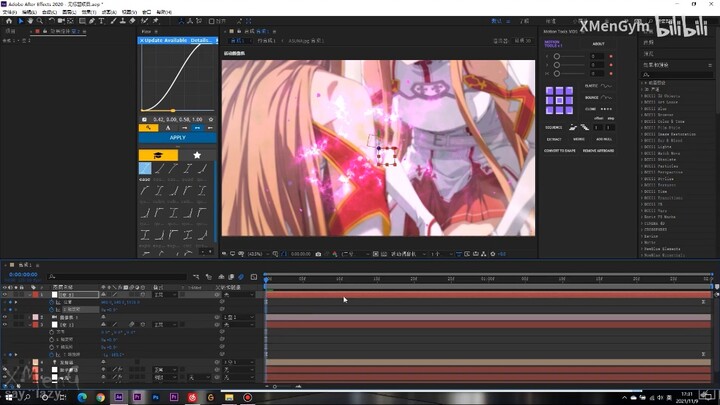The height and width of the screenshot is (405, 720).
Task: Expand the BCC11 Film Style effects category
Action: [x=642, y=128]
